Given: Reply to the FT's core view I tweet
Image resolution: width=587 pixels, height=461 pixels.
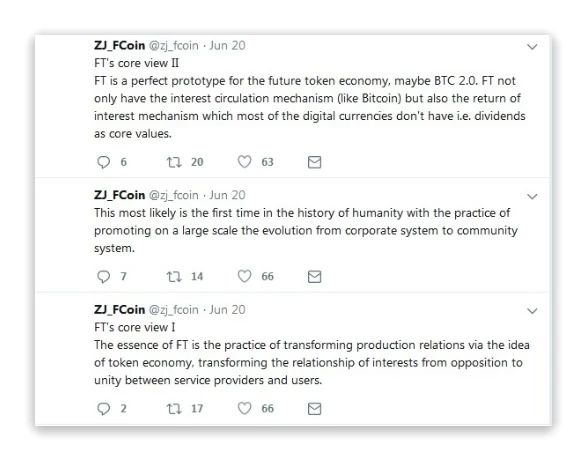Looking at the screenshot, I should tap(103, 409).
